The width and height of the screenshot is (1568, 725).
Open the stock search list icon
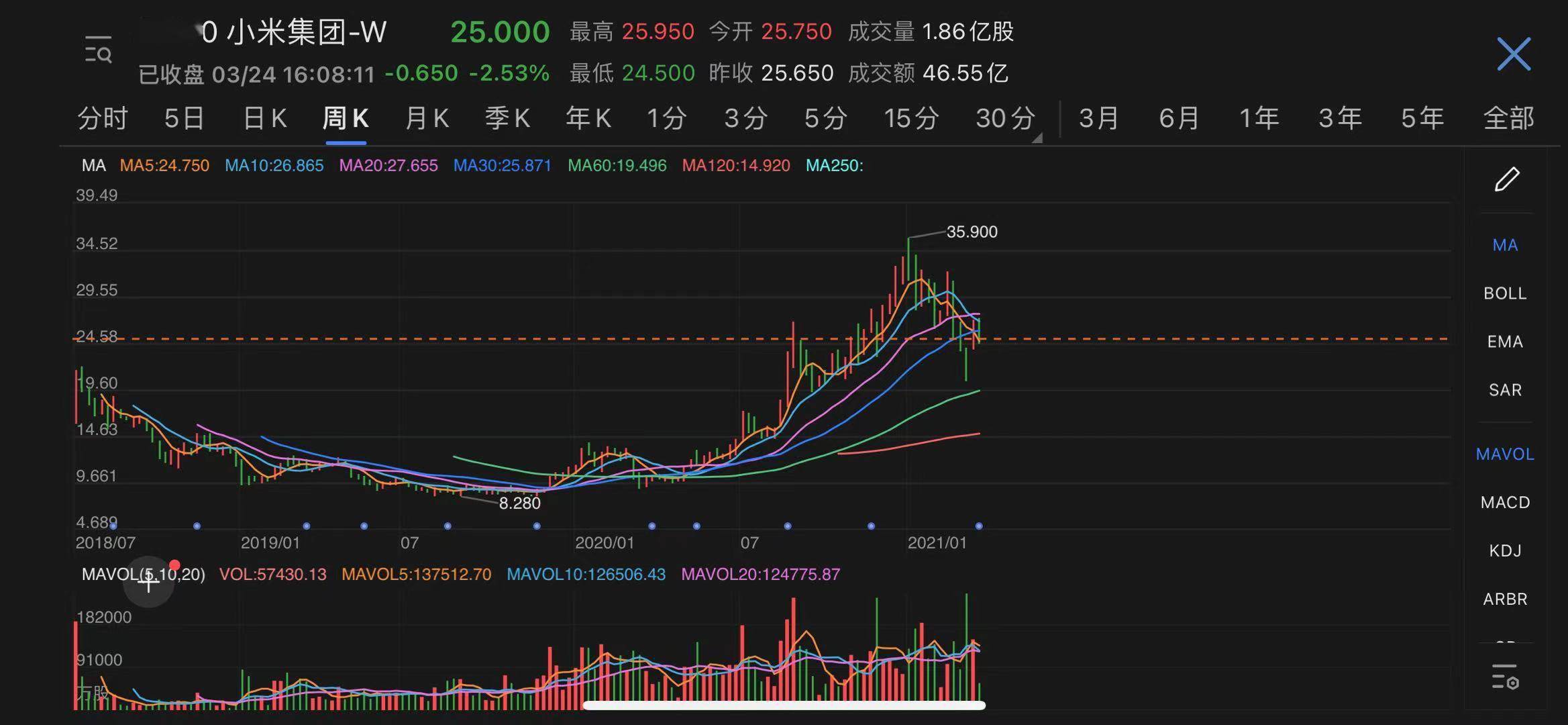click(98, 50)
